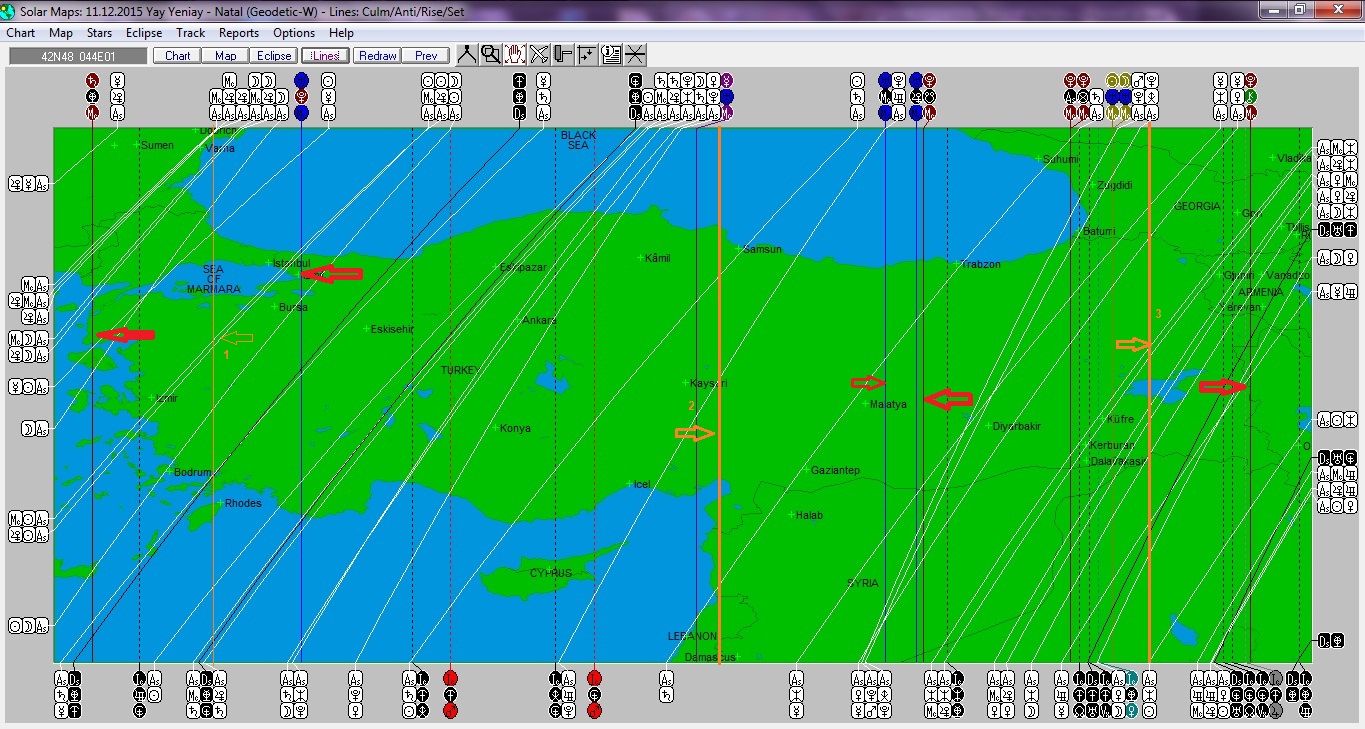Image resolution: width=1365 pixels, height=729 pixels.
Task: Click the crossing lines star icon
Action: pyautogui.click(x=635, y=55)
